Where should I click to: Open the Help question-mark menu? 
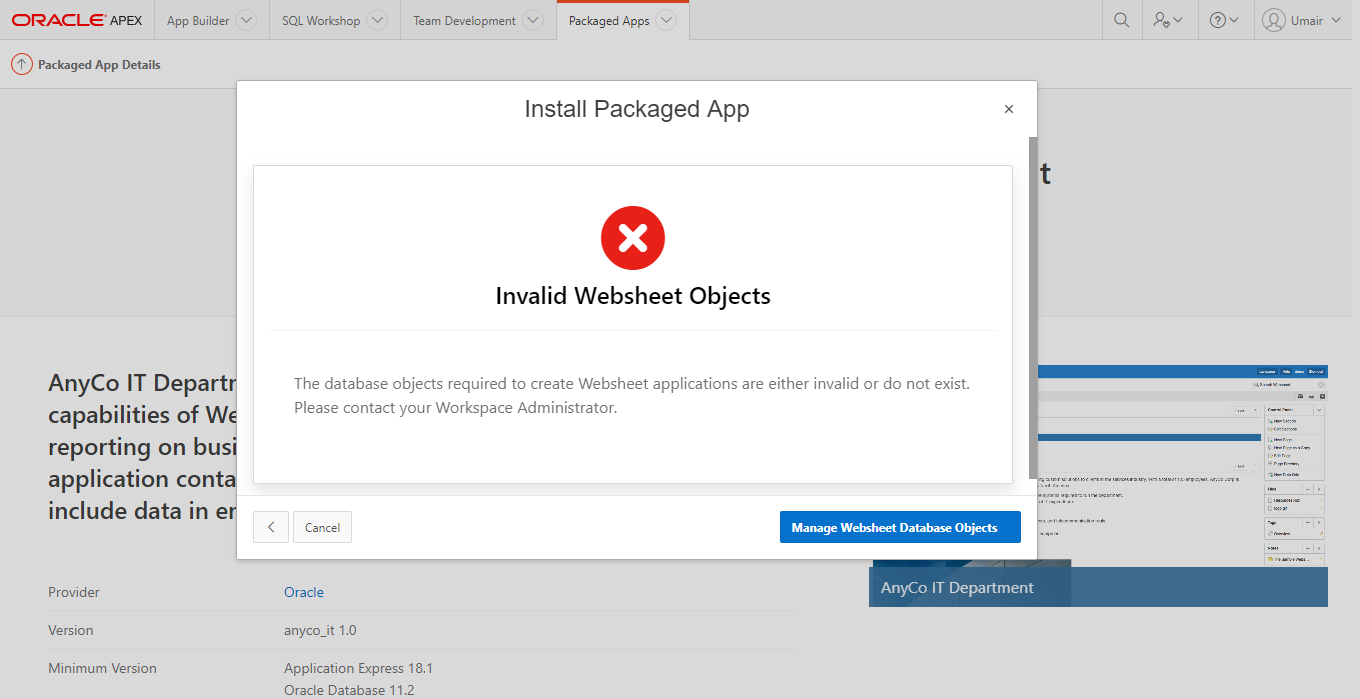coord(1225,20)
